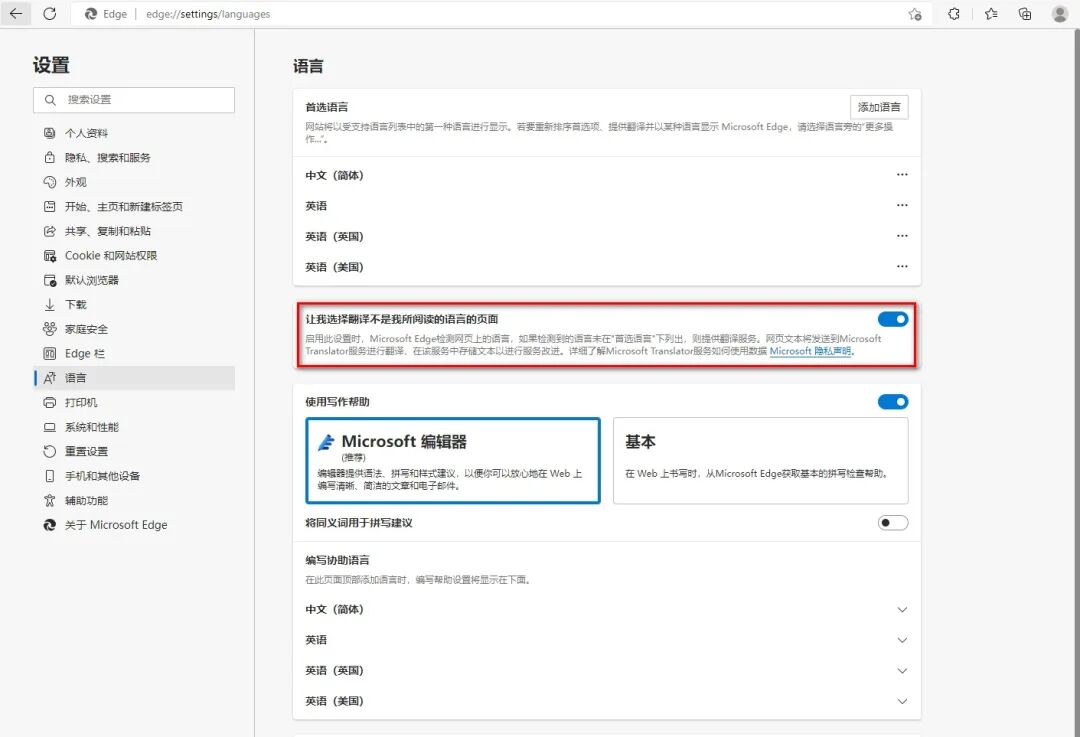Reload the page with the refresh icon

pos(50,14)
